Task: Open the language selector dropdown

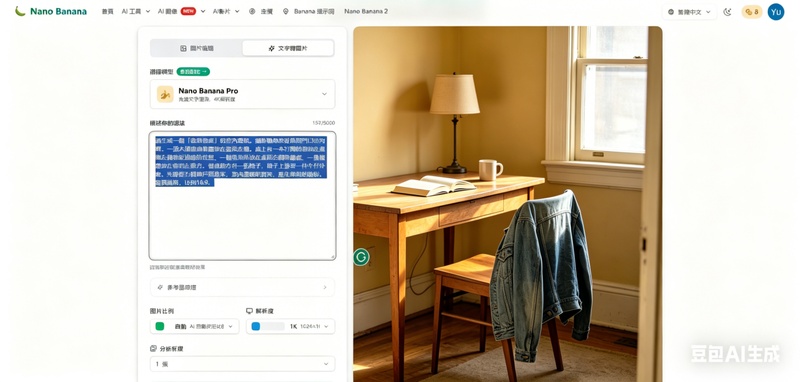Action: tap(689, 12)
